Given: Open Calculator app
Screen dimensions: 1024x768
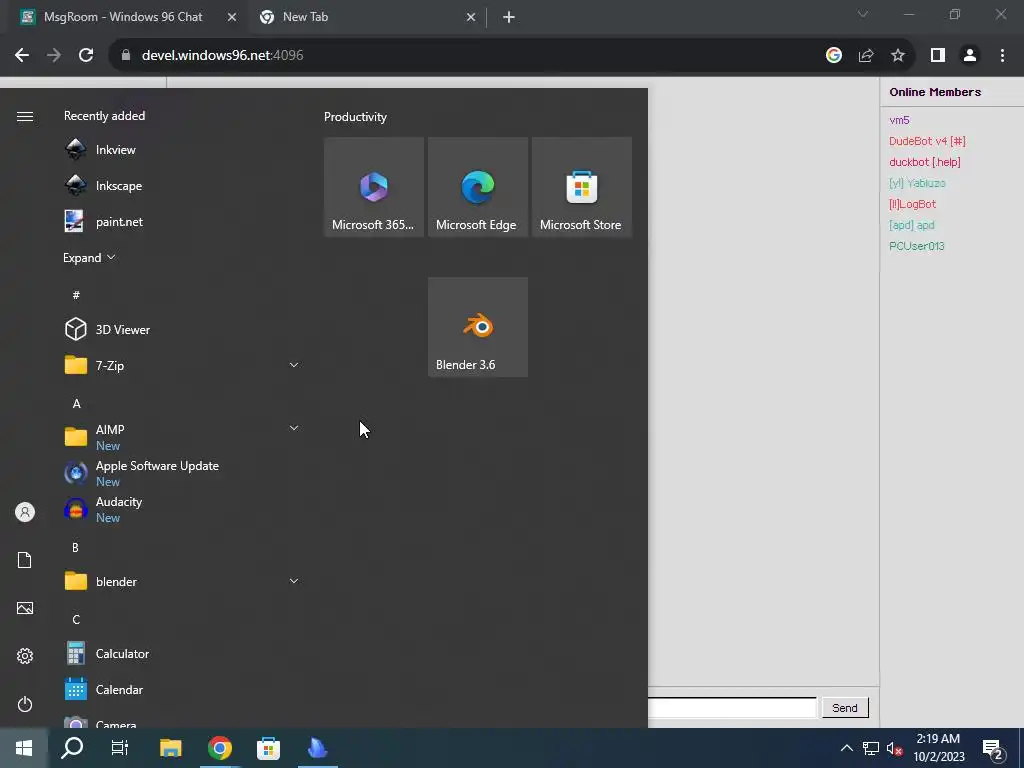Looking at the screenshot, I should (x=182, y=653).
